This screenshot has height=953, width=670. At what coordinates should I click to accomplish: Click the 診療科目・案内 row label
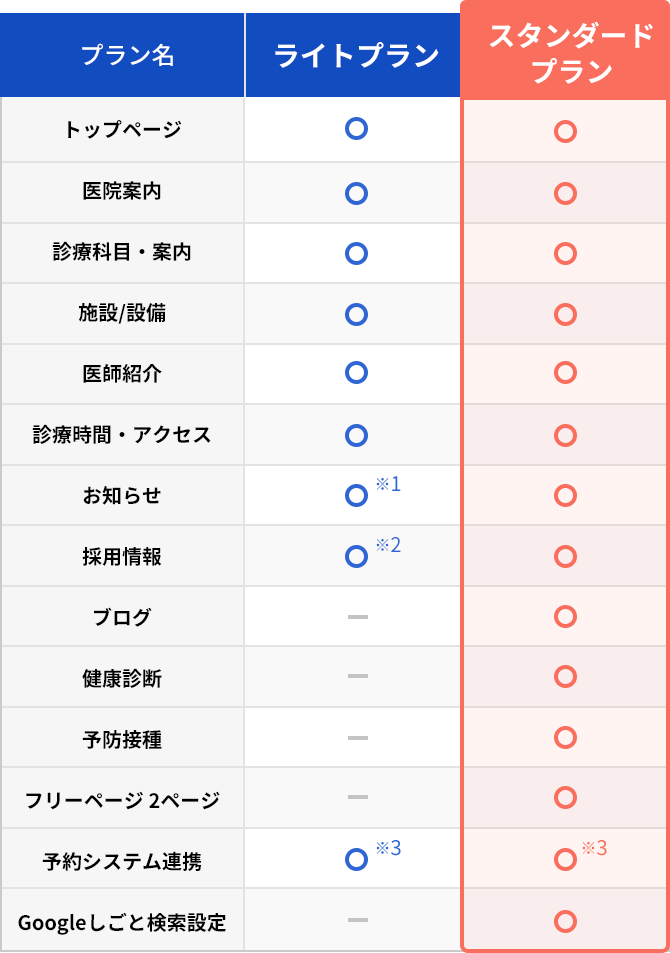pos(122,252)
